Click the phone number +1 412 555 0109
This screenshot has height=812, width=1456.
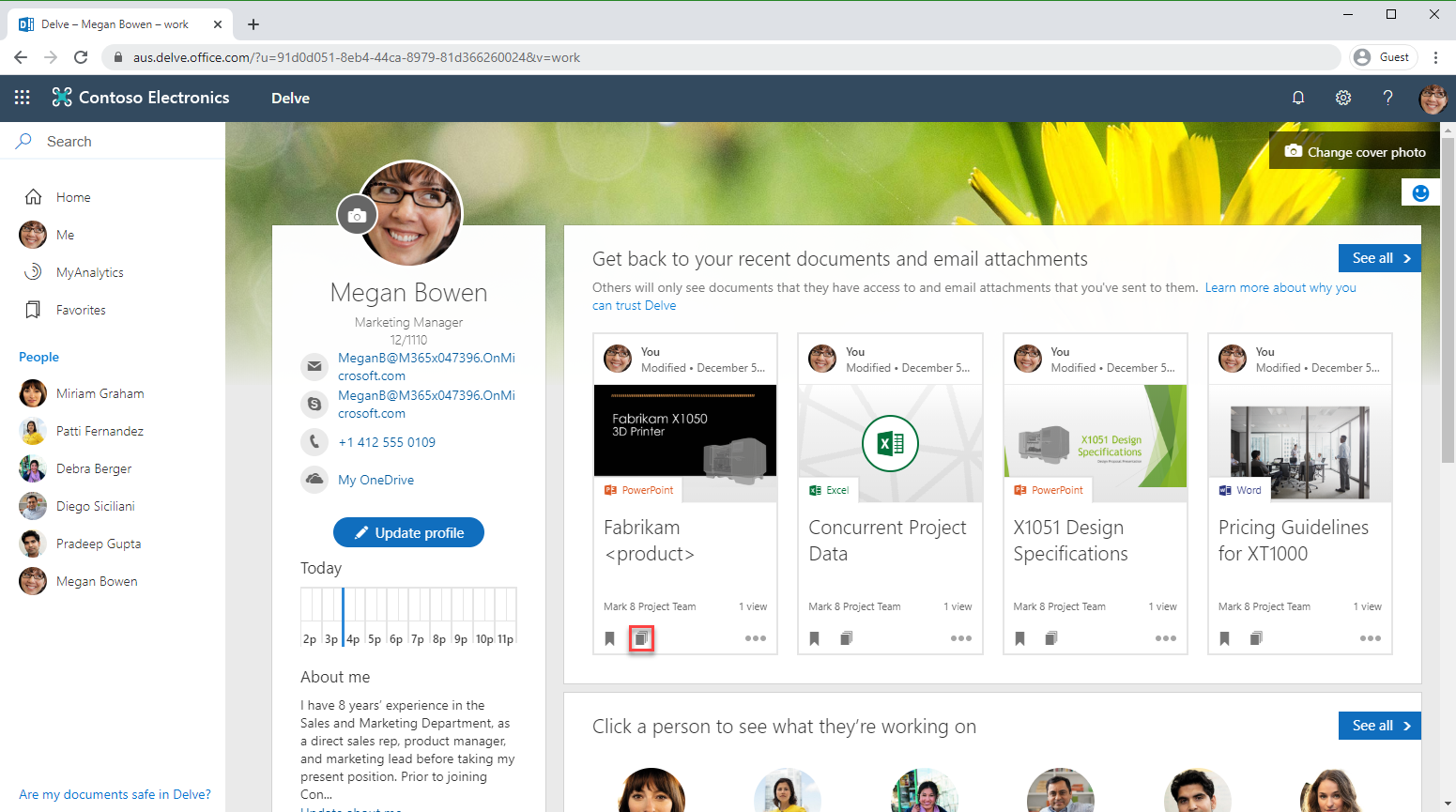tap(387, 442)
